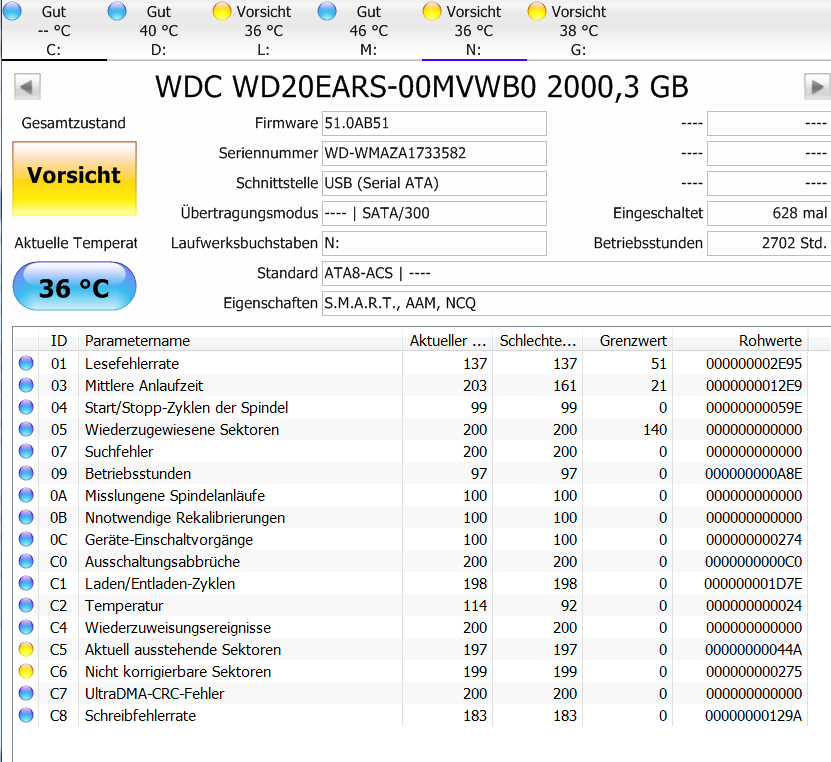Click status icon of Start/Stopp-Zyklen row

point(26,407)
